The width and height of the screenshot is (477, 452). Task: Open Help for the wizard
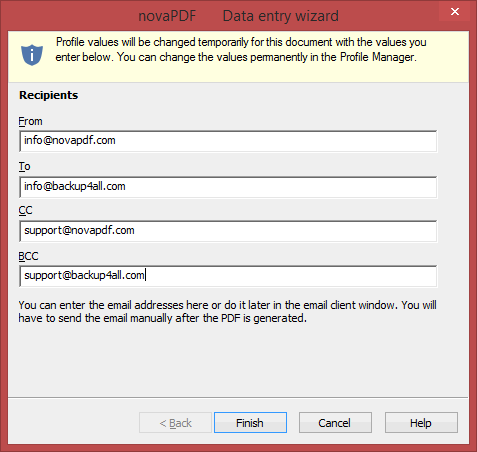421,423
